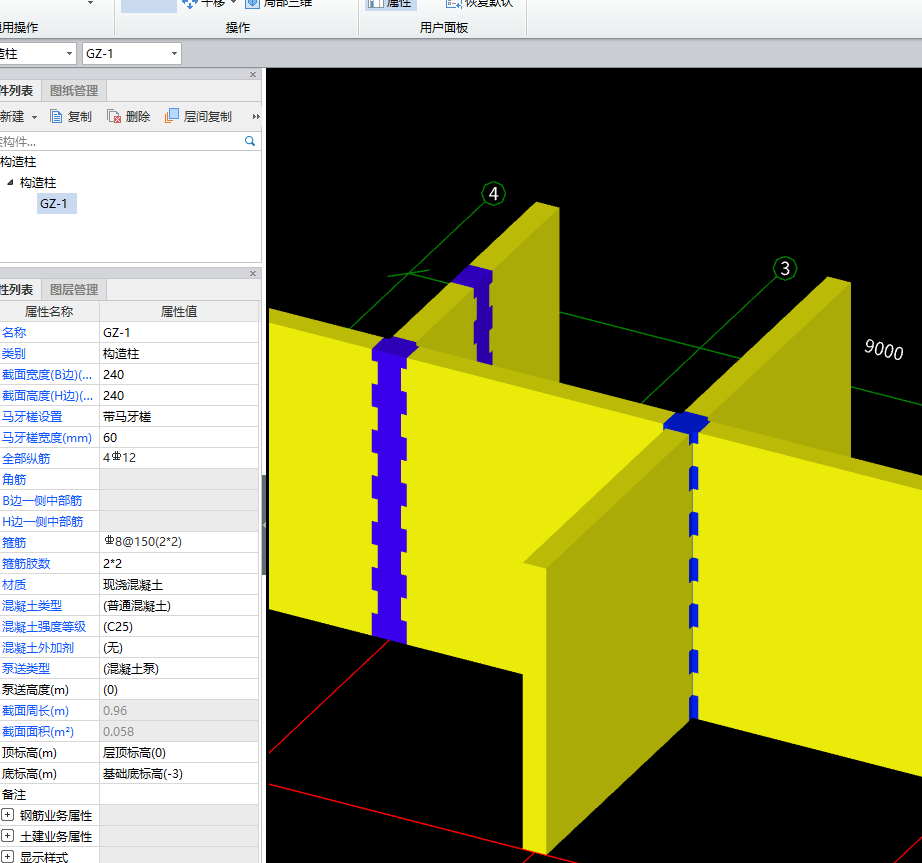This screenshot has height=863, width=922.
Task: Close the component list panel
Action: click(253, 75)
